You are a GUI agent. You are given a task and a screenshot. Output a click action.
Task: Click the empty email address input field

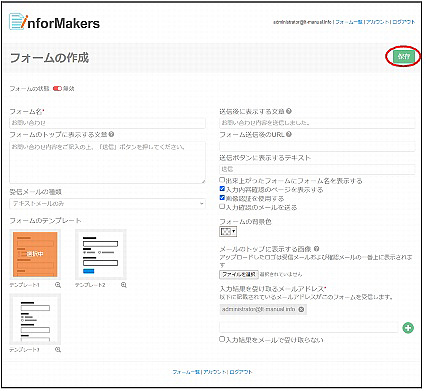pyautogui.click(x=308, y=327)
